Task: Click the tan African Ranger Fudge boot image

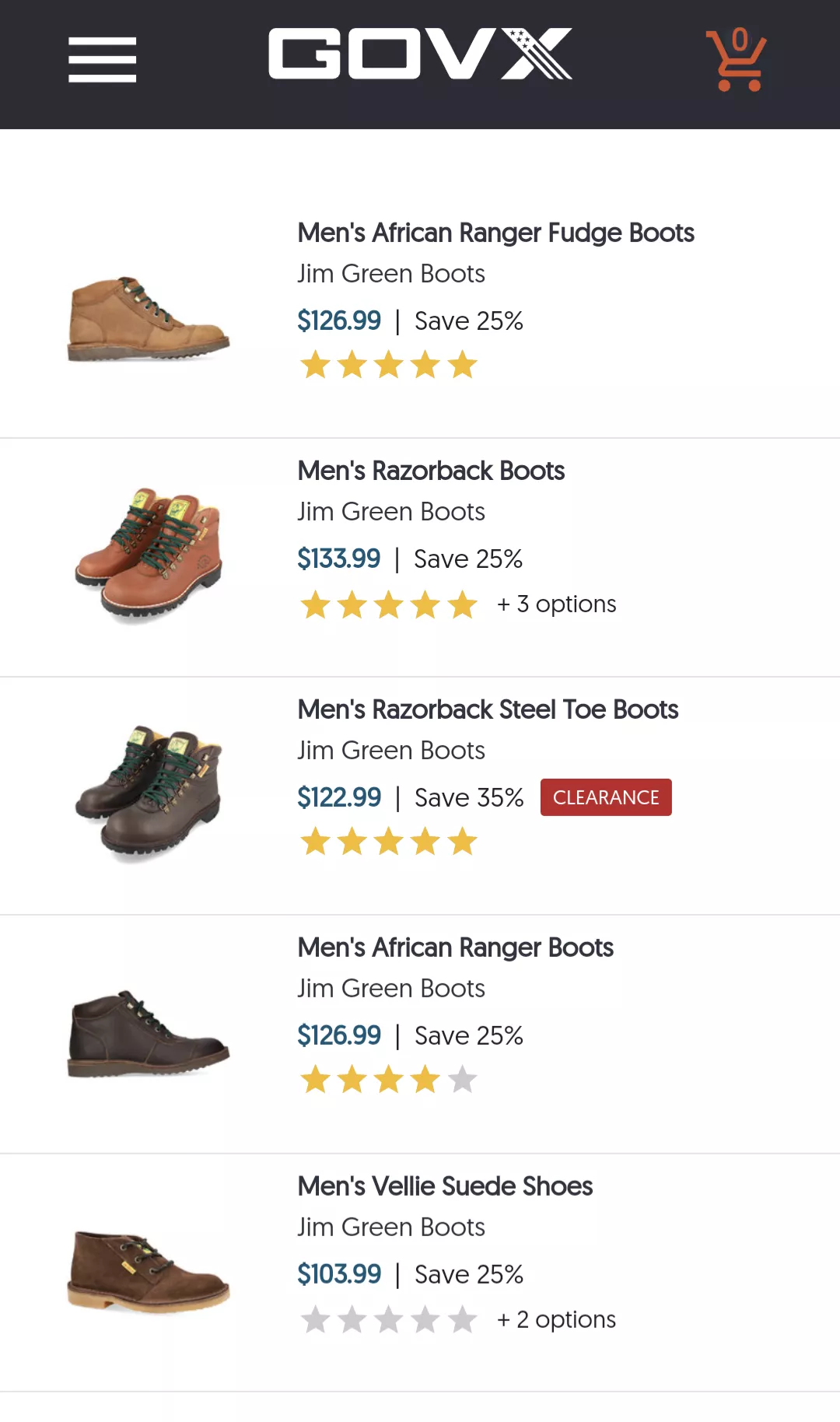Action: (148, 320)
